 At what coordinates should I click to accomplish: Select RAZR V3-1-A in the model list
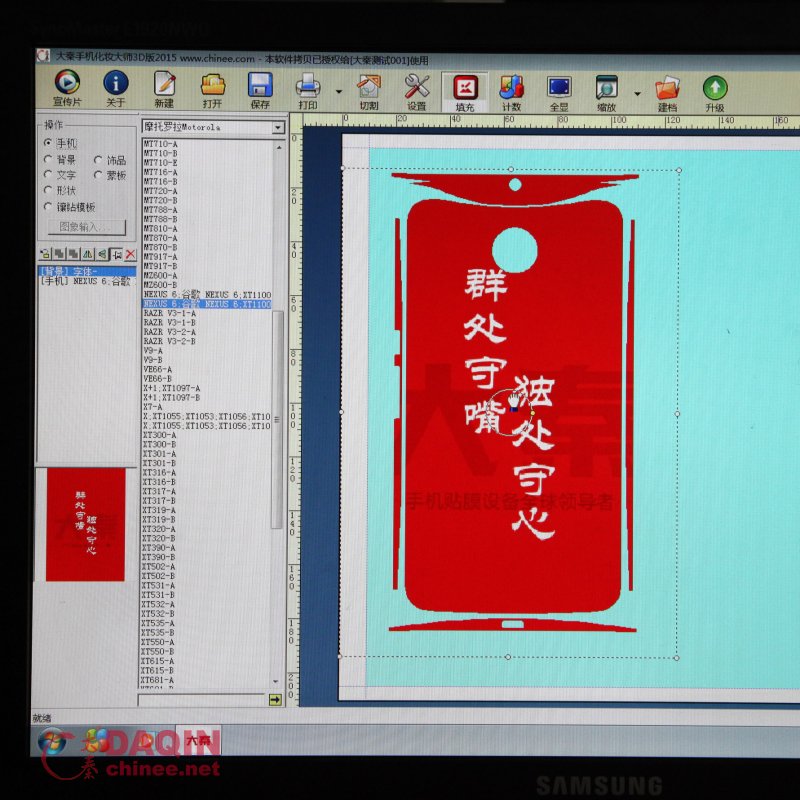[x=169, y=314]
